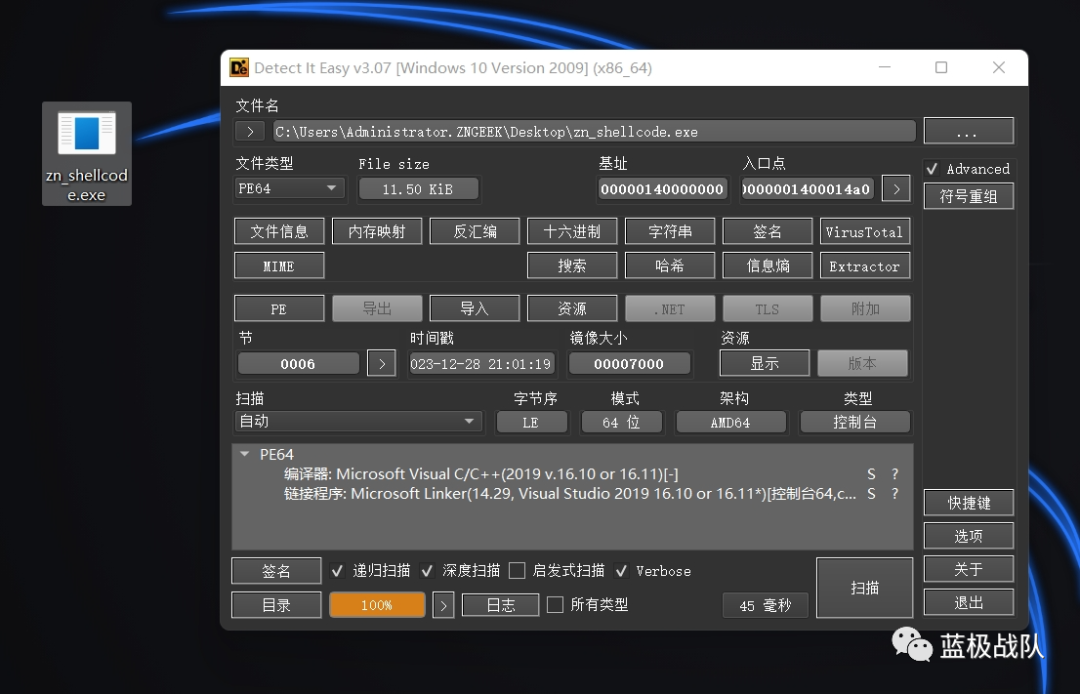Click the Detect It Easy title bar logo
The image size is (1080, 694).
tap(239, 67)
